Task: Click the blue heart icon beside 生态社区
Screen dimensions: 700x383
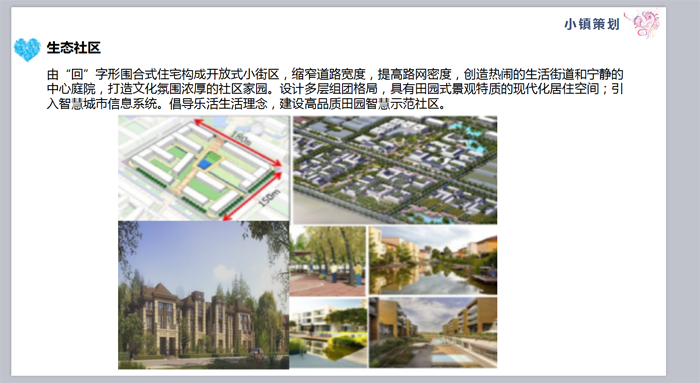Action: (27, 49)
